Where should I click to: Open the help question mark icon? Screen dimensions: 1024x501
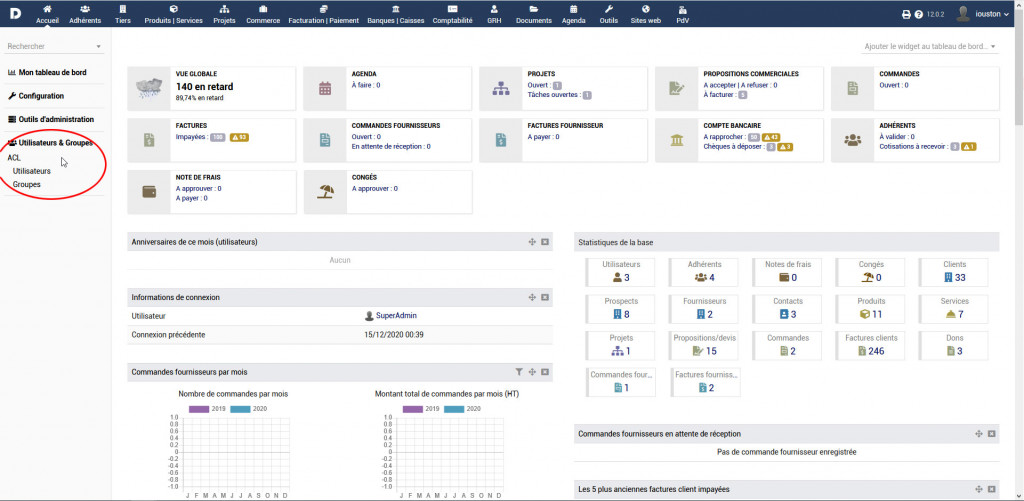click(918, 15)
